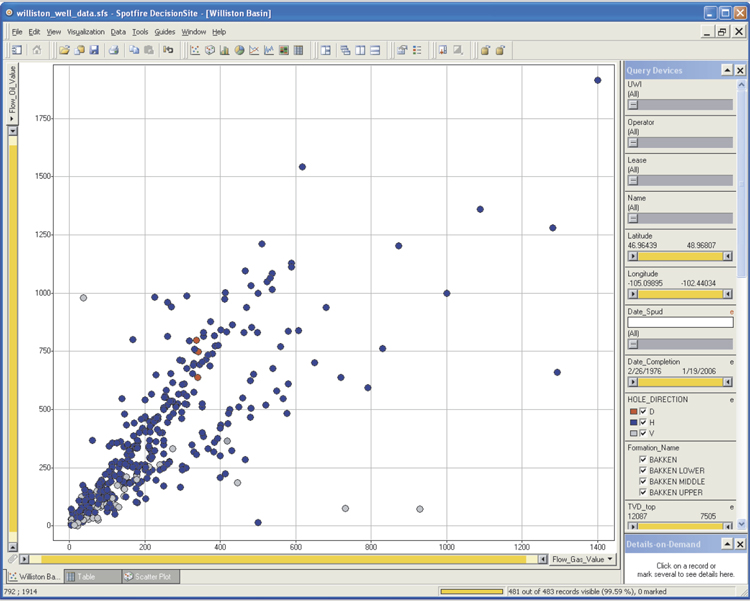Open the properties dialog toolbar icon
The image size is (750, 601).
402,50
